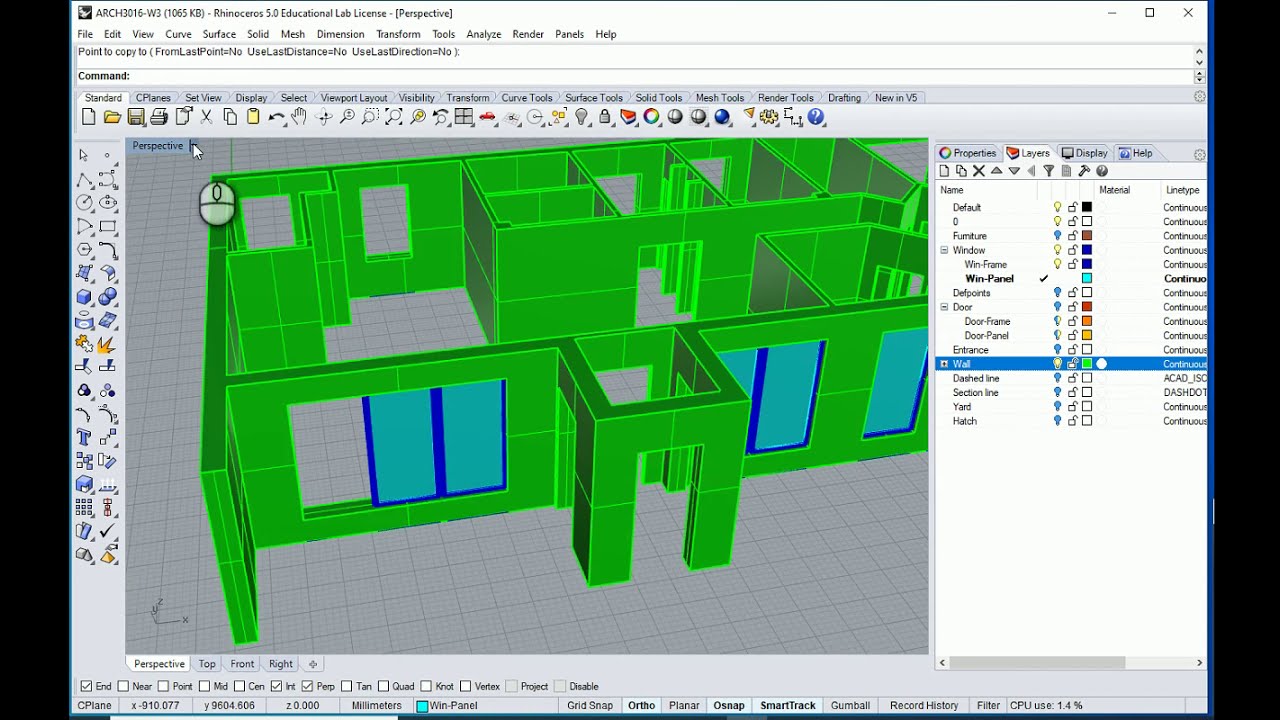
Task: Enable the Near osnap checkbox
Action: click(123, 686)
